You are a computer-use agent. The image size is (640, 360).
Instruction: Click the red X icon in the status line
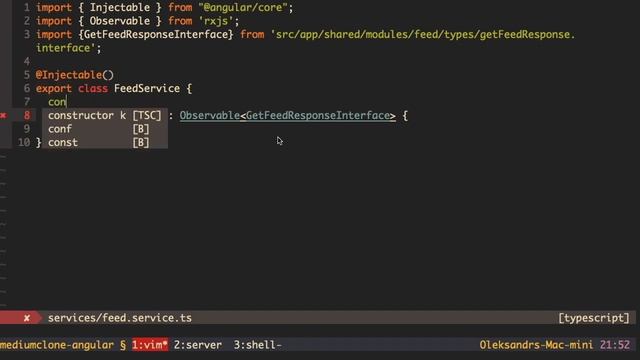(27, 318)
